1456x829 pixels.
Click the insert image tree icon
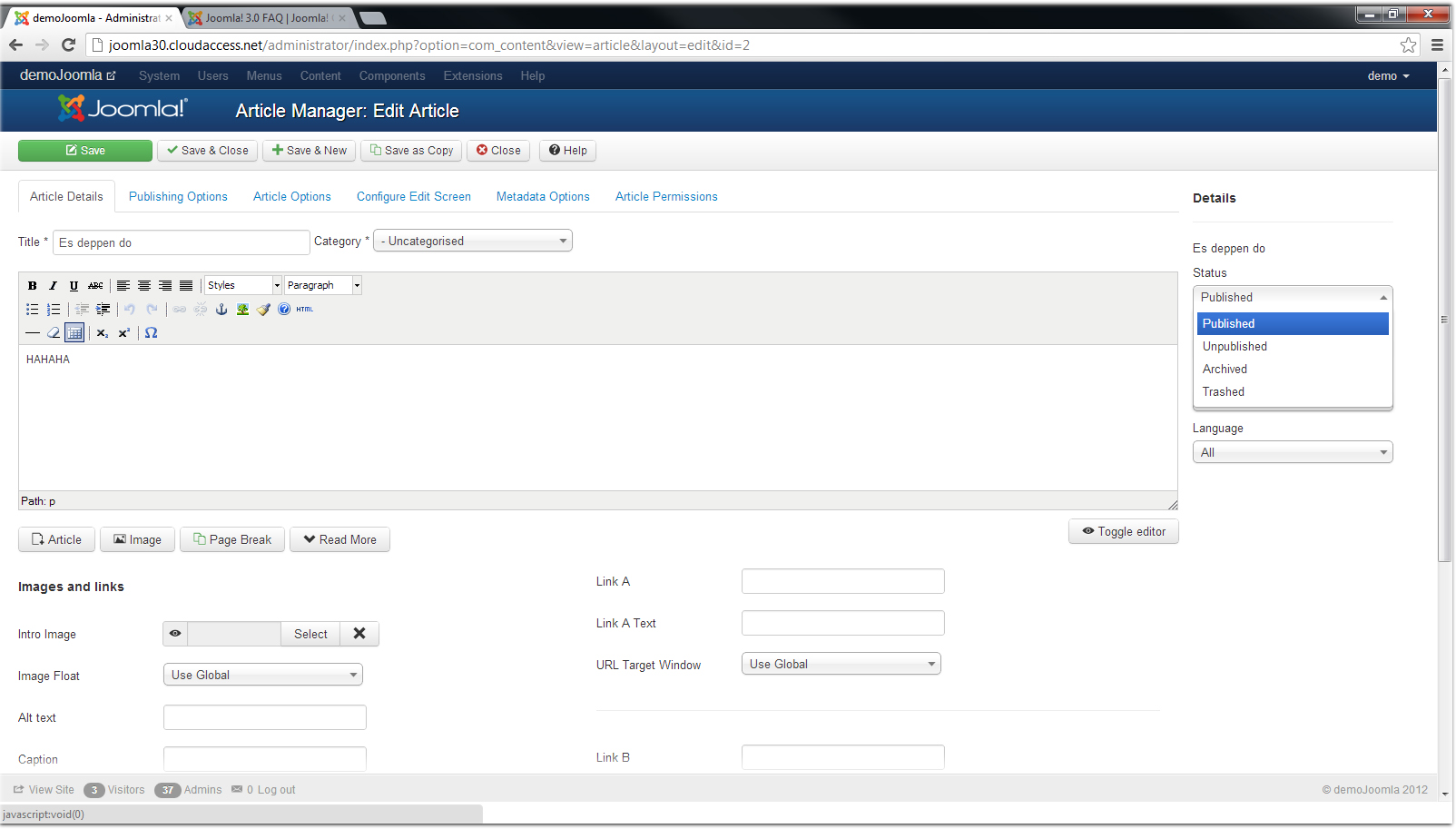click(x=242, y=309)
